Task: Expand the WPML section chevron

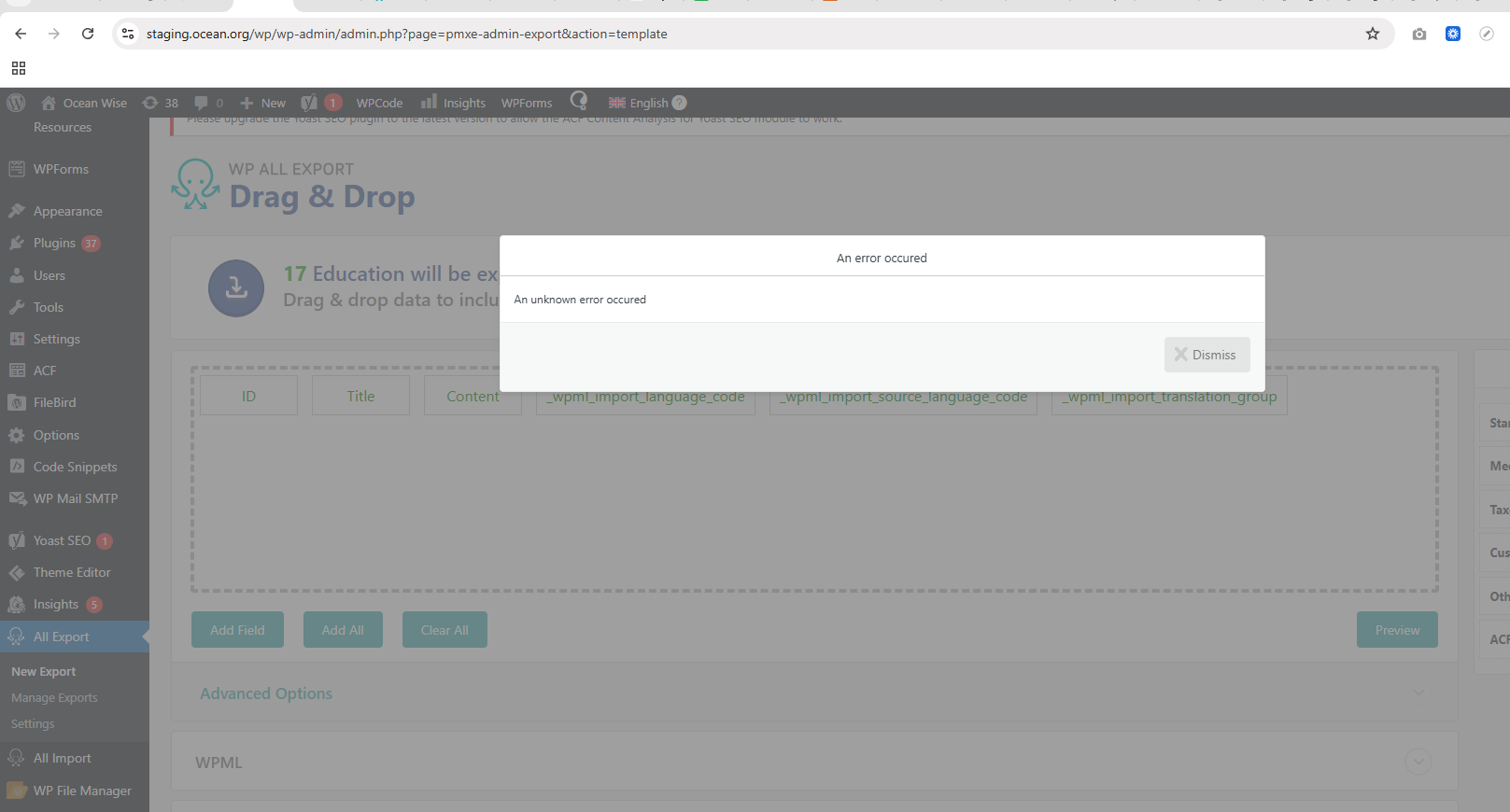Action: 1418,762
